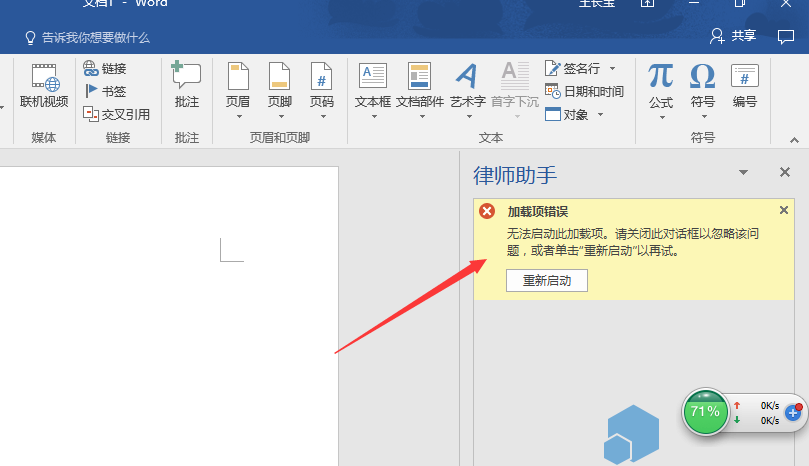Open the symbol (符号) picker

coord(703,85)
